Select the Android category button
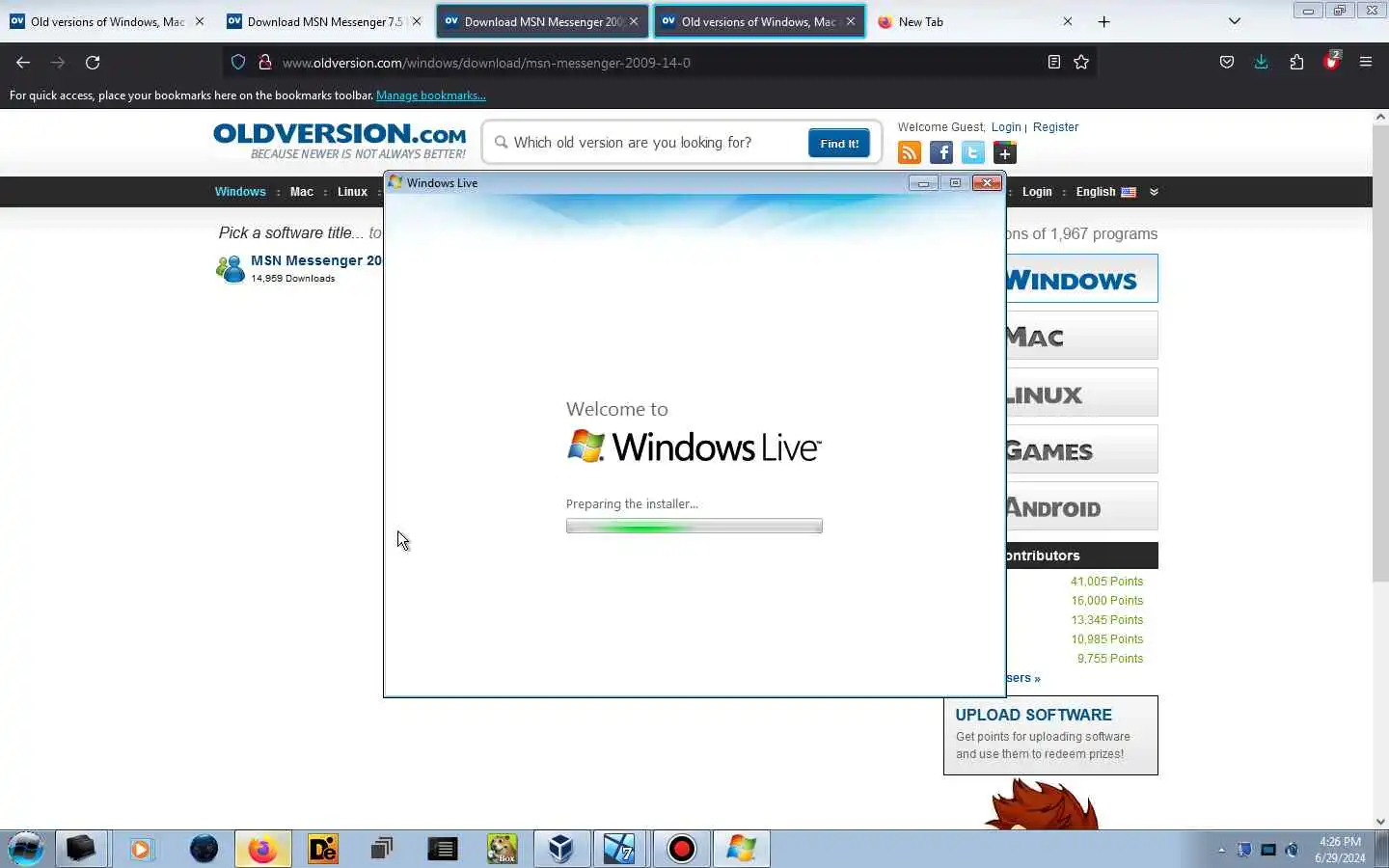 coord(1081,506)
